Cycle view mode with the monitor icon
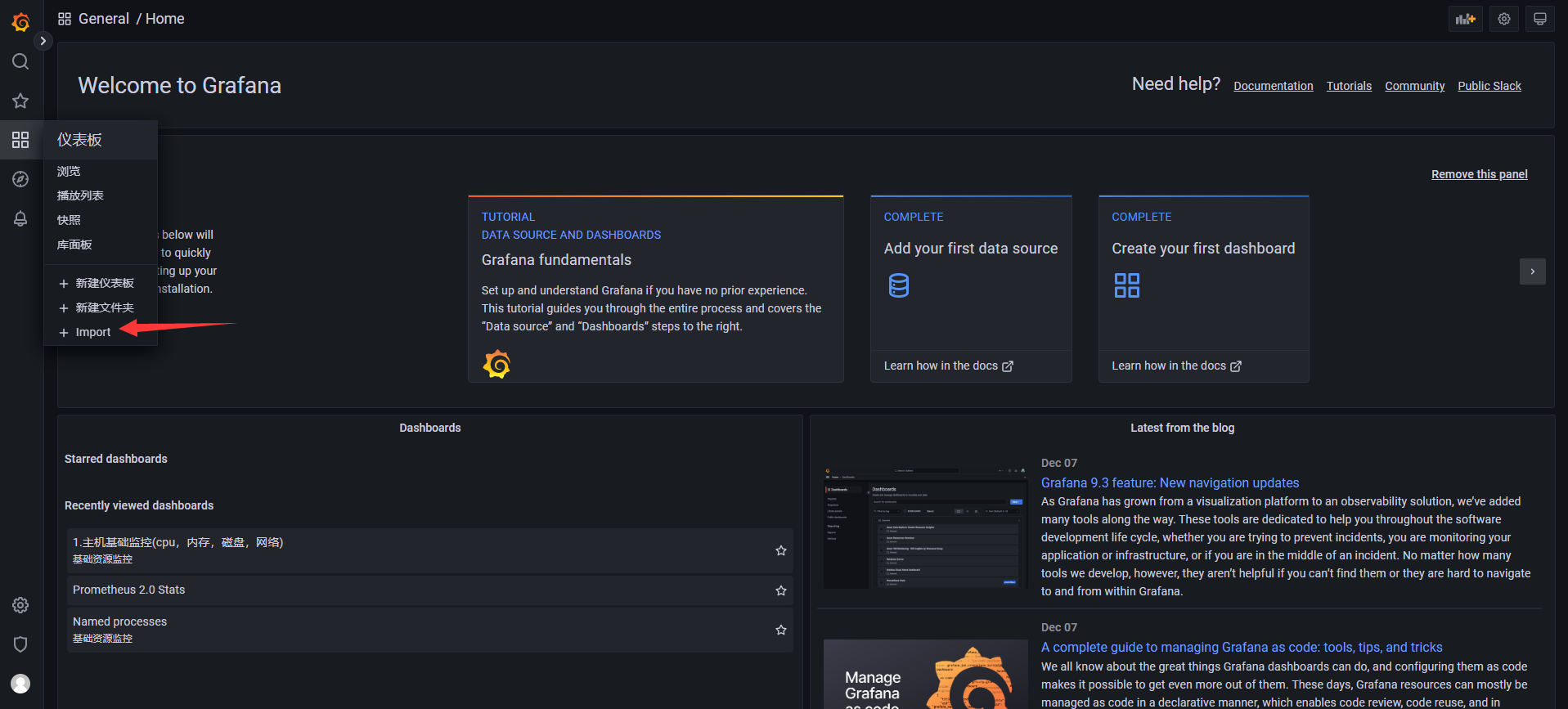The width and height of the screenshot is (1568, 709). [x=1540, y=19]
